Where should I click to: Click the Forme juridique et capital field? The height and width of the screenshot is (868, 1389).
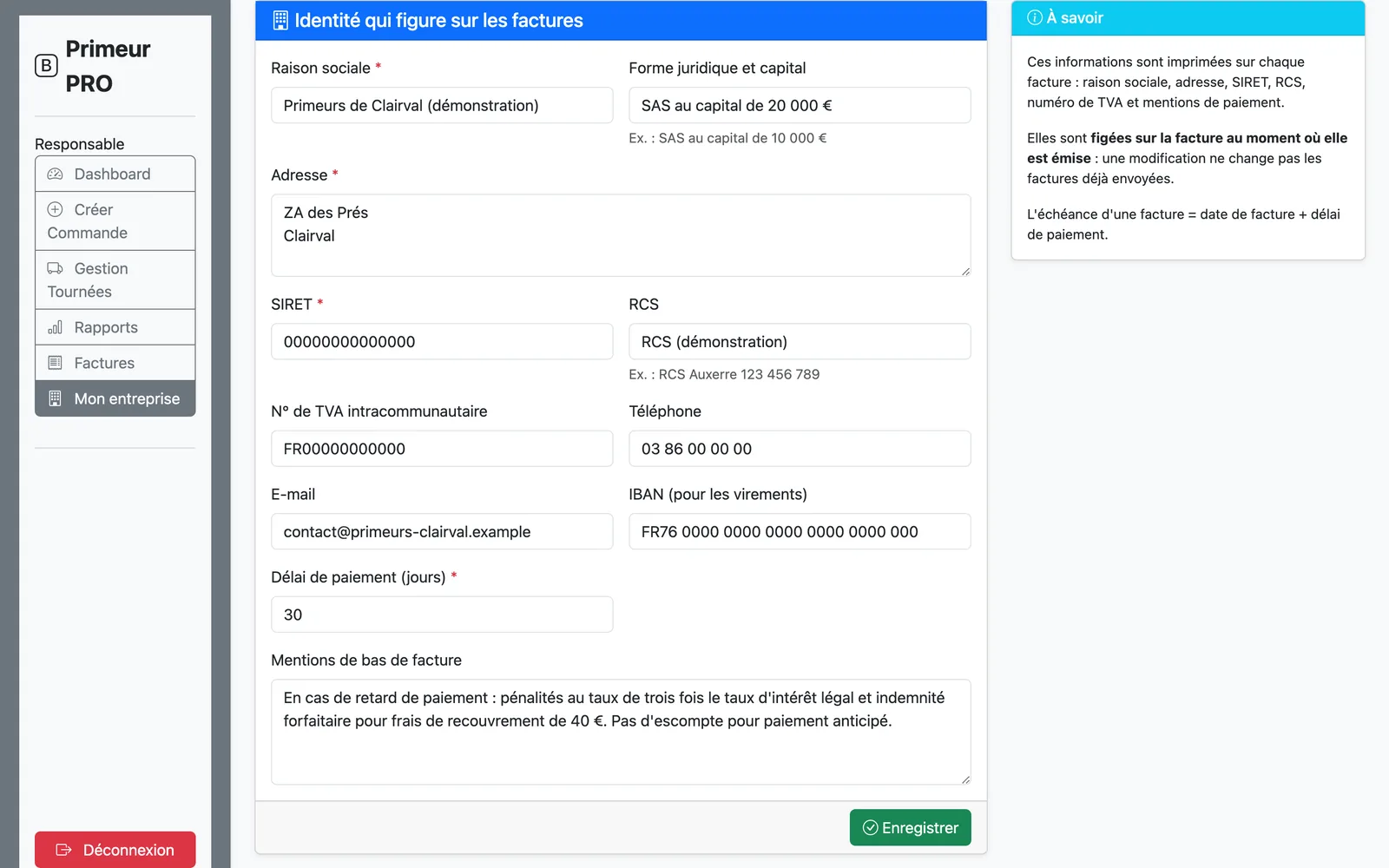click(800, 105)
